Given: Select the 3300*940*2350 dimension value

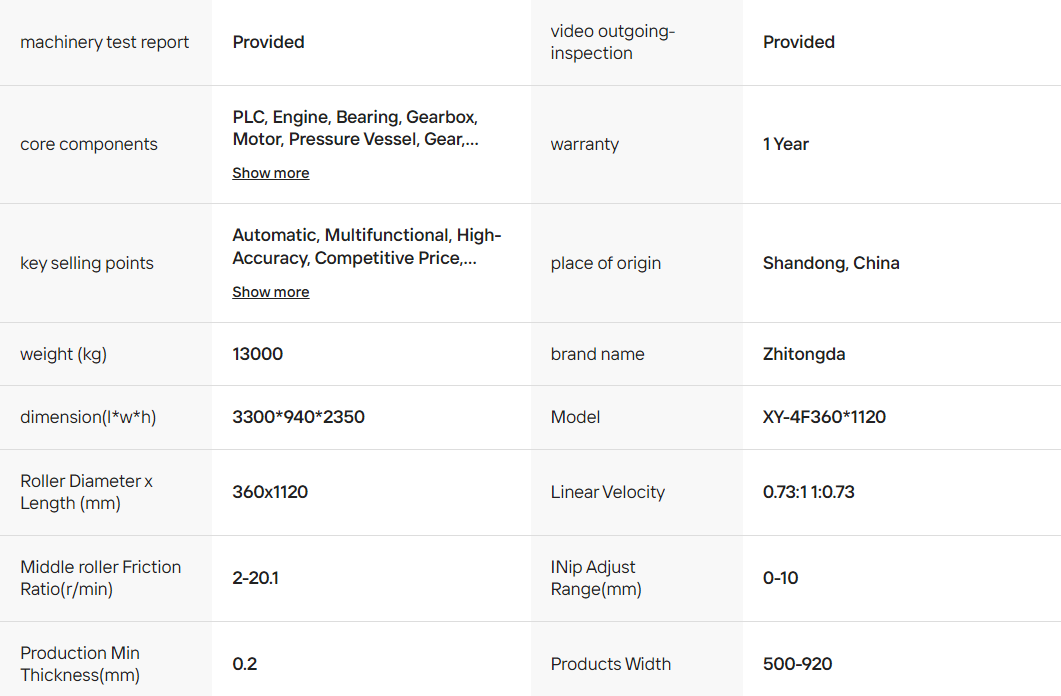Looking at the screenshot, I should click(x=298, y=417).
